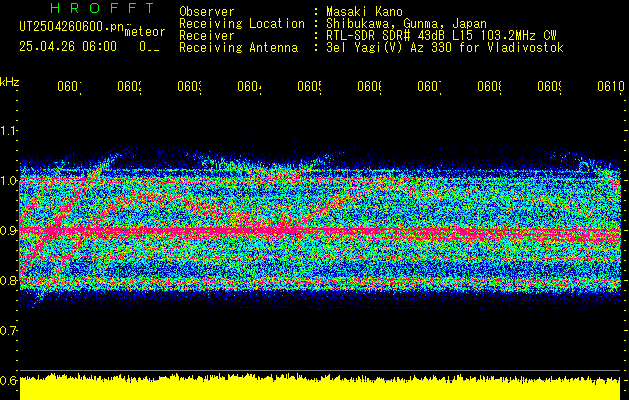
Task: Click the pink 0.9 kHz carrier line
Action: click(x=320, y=231)
